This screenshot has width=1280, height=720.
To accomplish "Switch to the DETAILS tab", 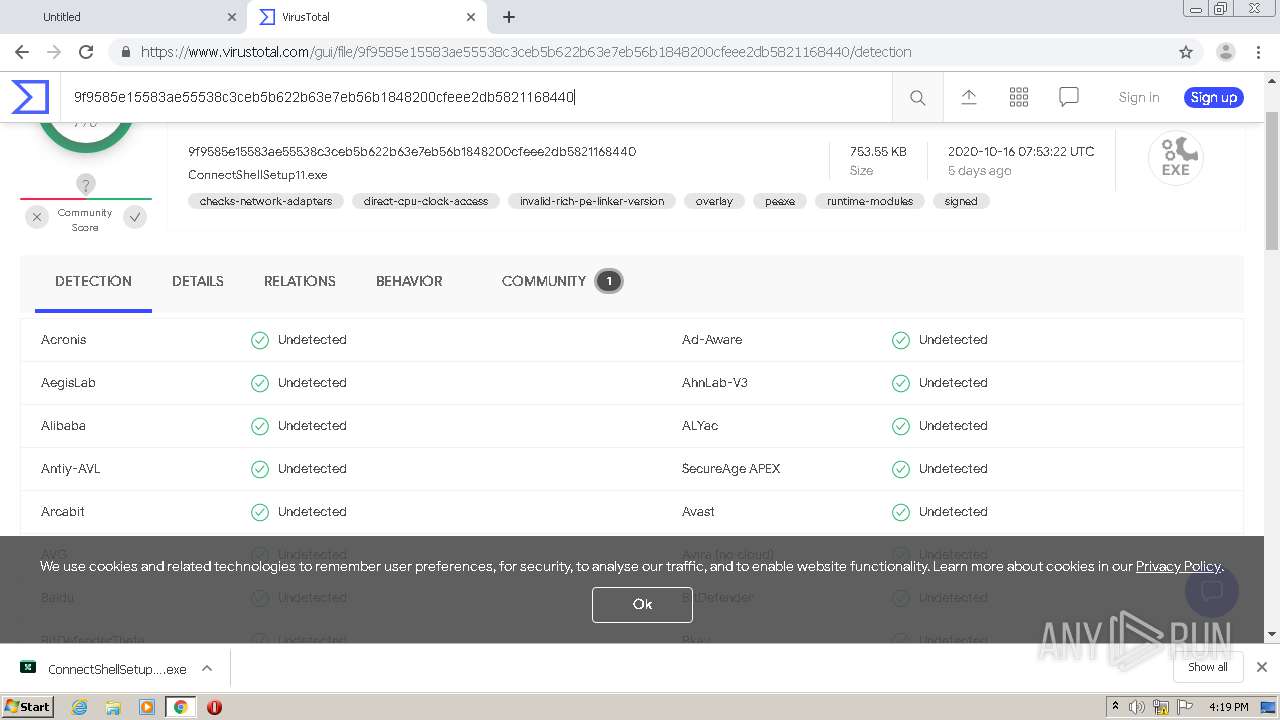I will coord(198,281).
